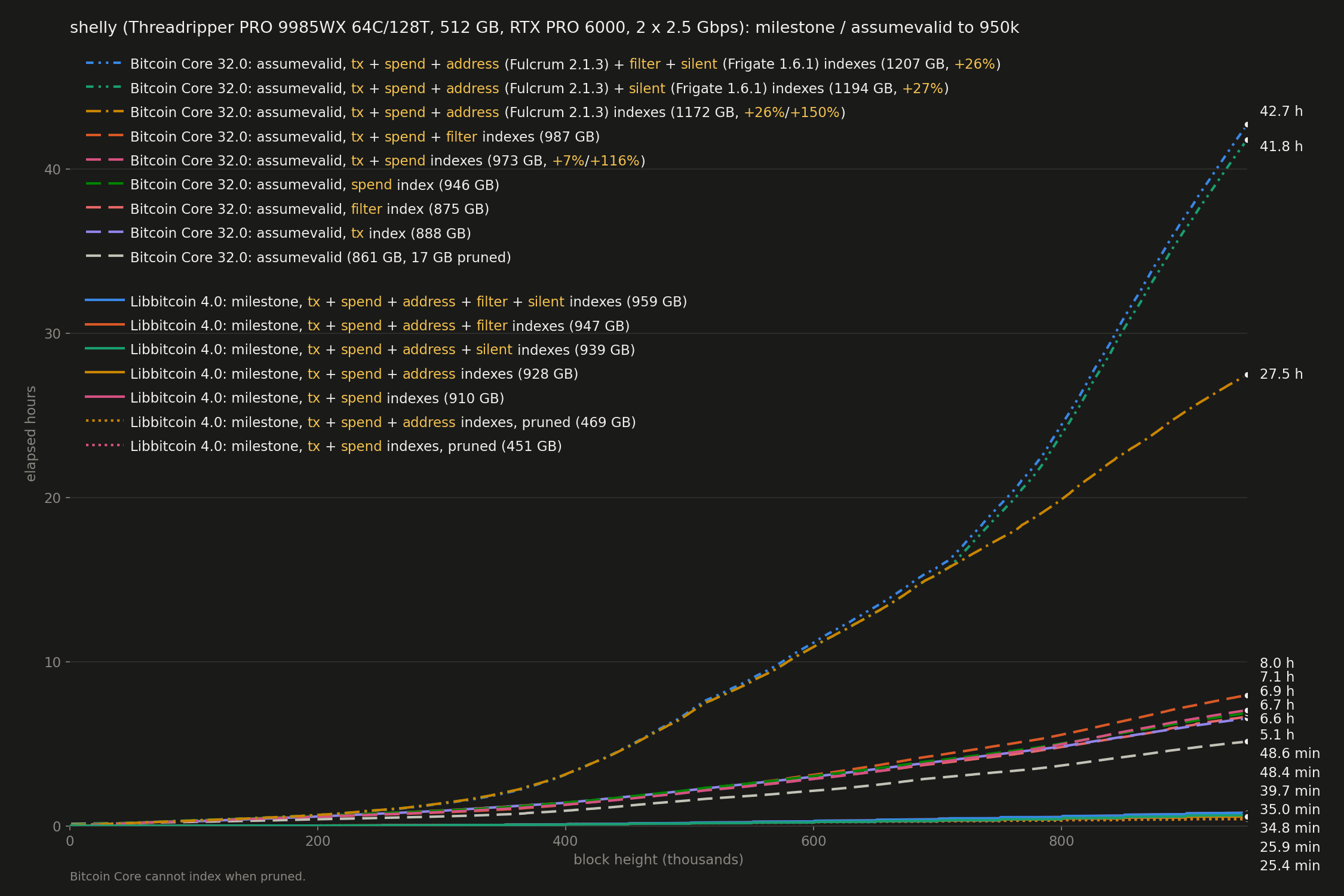Click the y-axis tick label '40'
Image resolution: width=1344 pixels, height=896 pixels.
point(53,170)
